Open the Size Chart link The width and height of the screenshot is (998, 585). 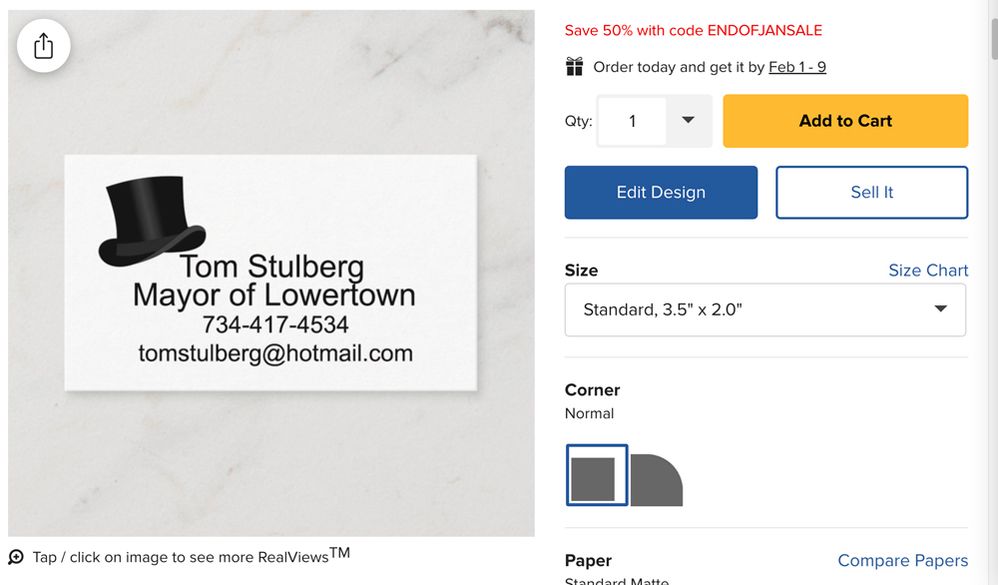tap(928, 270)
